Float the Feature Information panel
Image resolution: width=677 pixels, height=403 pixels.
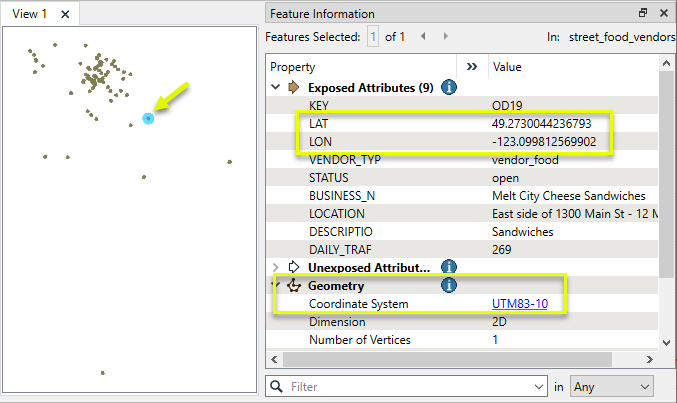click(x=643, y=14)
